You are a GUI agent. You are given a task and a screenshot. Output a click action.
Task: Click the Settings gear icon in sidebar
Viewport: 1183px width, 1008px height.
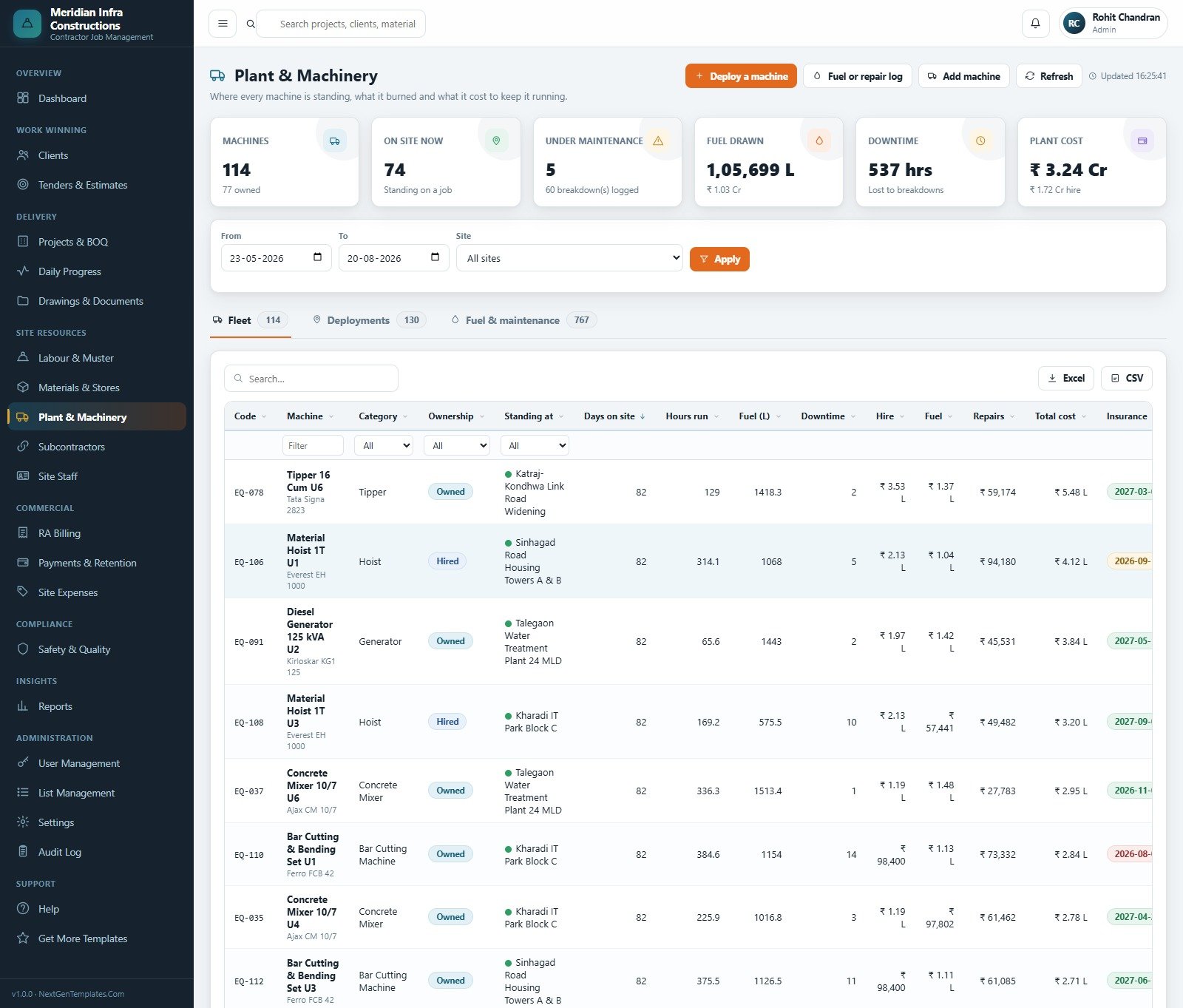[23, 822]
